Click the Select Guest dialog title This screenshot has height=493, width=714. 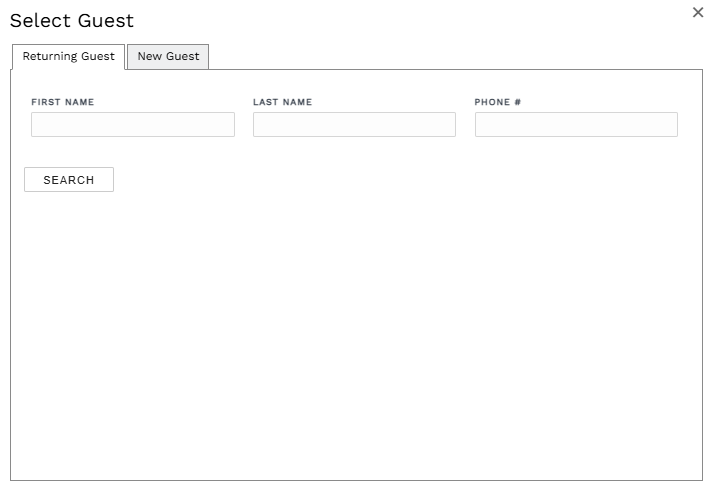click(72, 21)
